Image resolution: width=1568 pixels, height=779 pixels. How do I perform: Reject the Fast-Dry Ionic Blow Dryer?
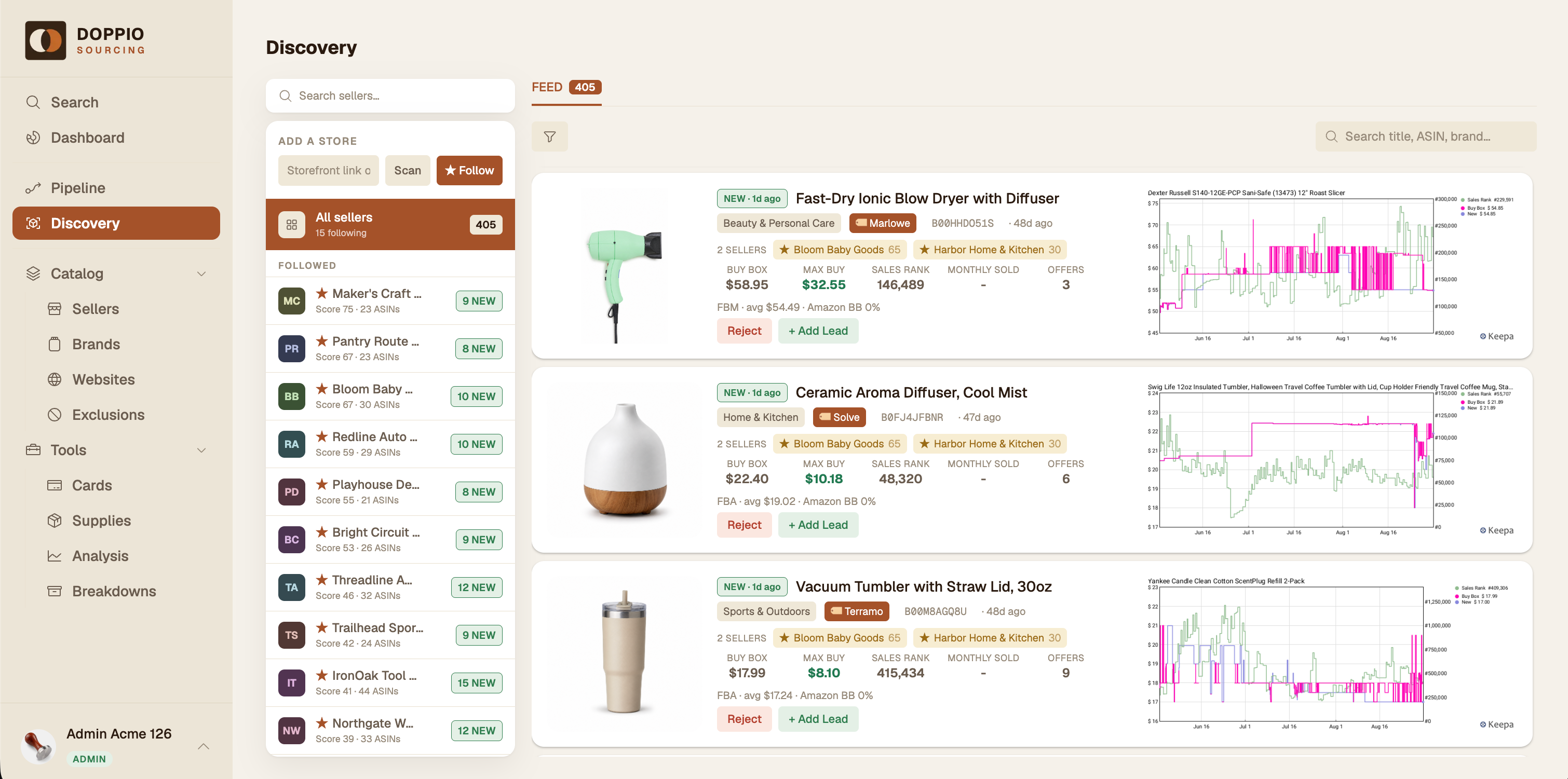click(744, 331)
